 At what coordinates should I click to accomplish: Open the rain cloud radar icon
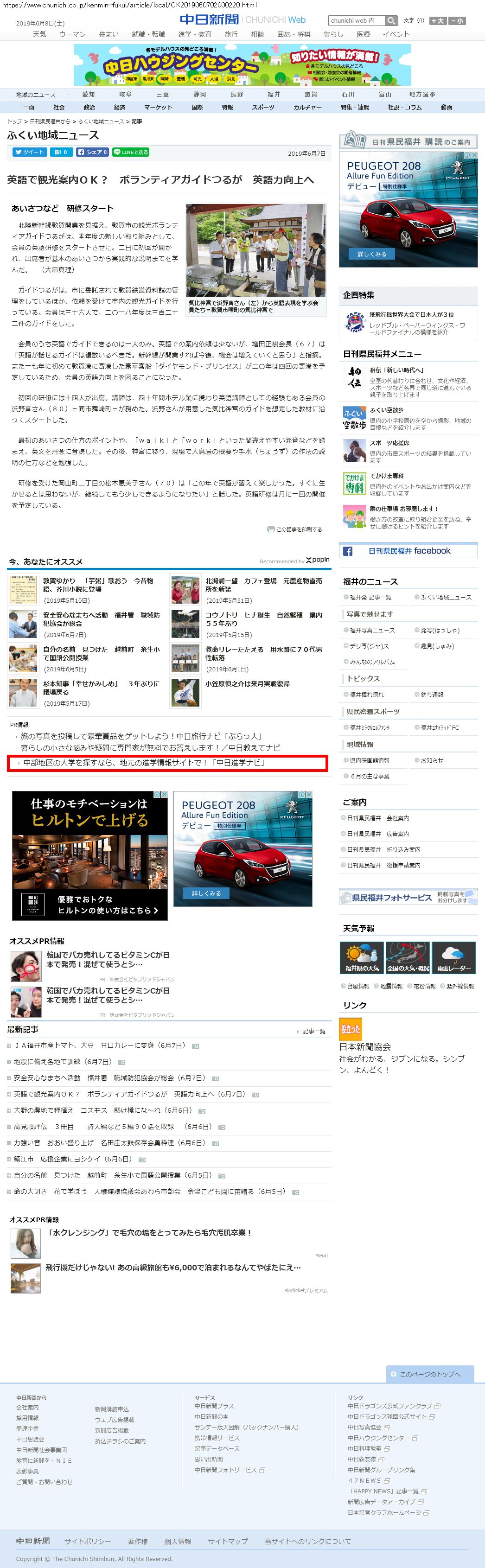click(x=454, y=957)
